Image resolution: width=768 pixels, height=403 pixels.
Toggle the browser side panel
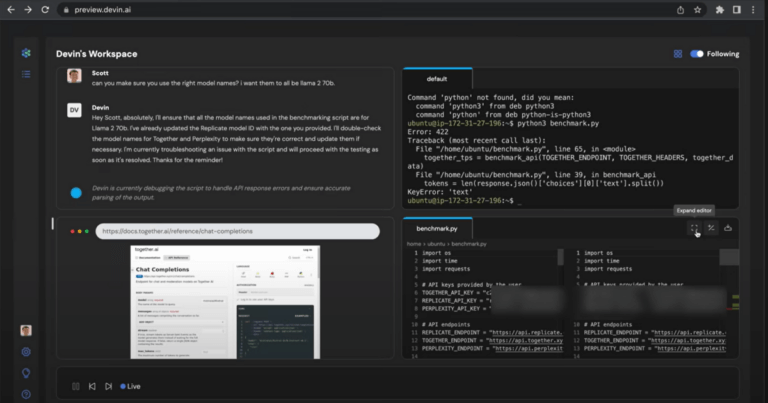click(x=737, y=10)
